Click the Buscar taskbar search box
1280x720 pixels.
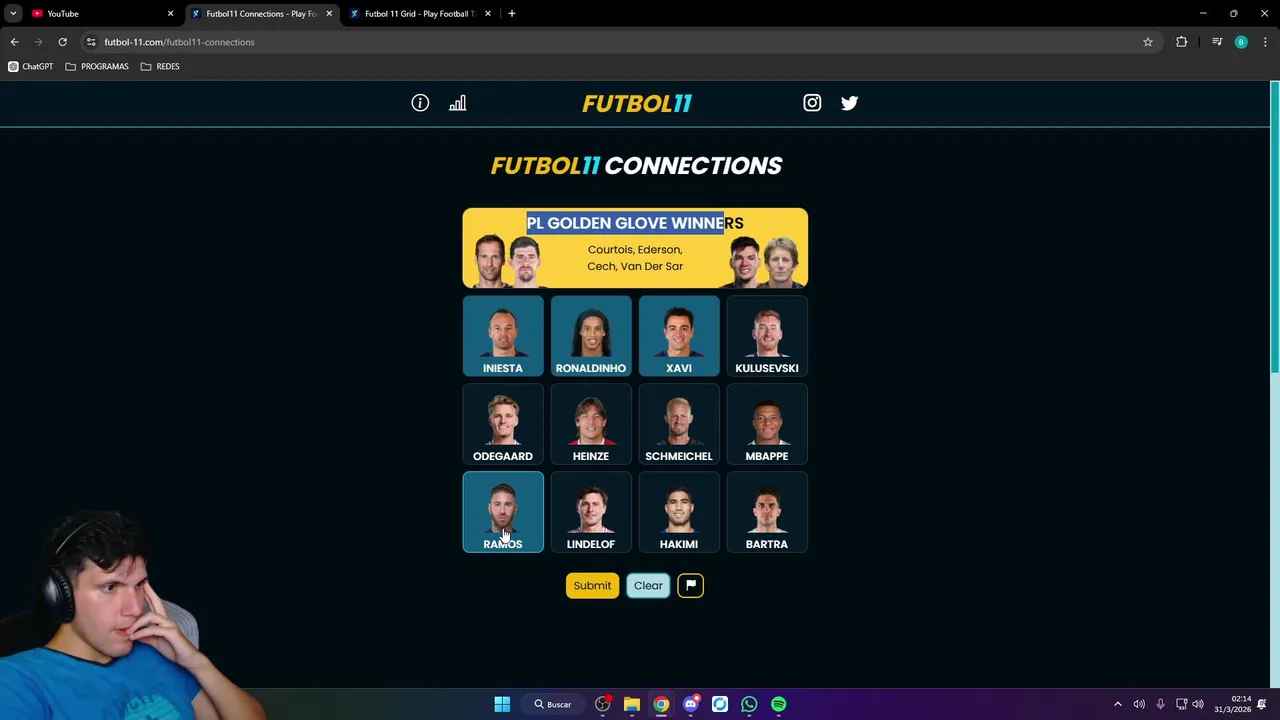coord(553,704)
